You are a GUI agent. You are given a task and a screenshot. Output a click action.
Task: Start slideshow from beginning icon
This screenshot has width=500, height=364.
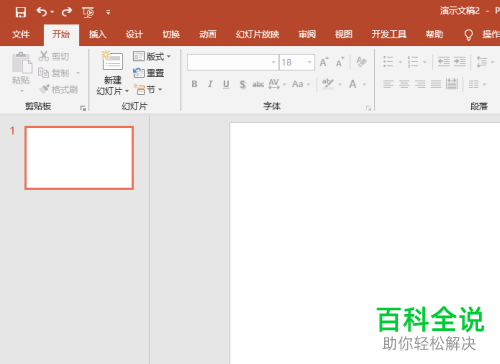click(x=88, y=13)
